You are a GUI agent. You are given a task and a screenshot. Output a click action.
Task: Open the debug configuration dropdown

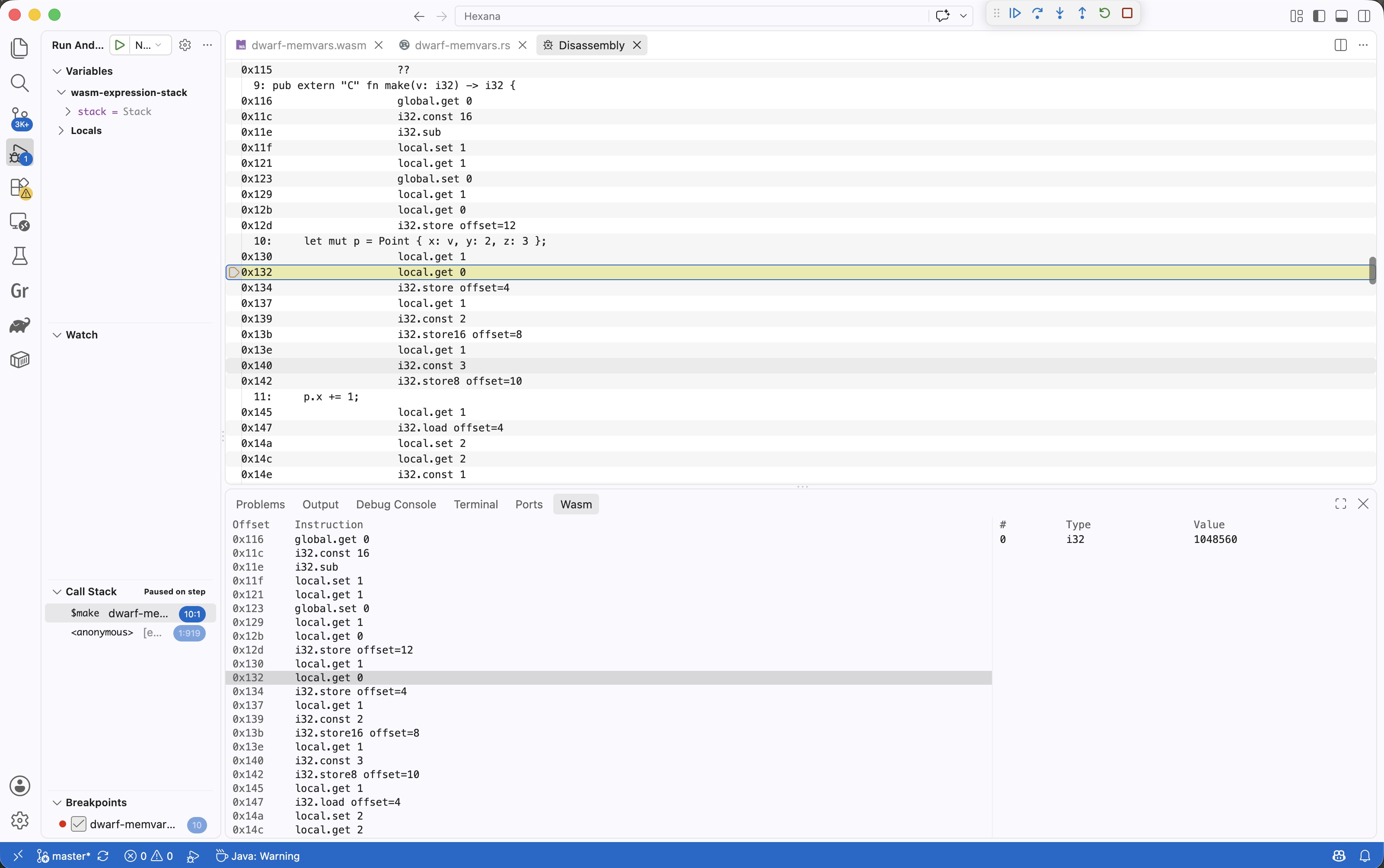coord(150,45)
